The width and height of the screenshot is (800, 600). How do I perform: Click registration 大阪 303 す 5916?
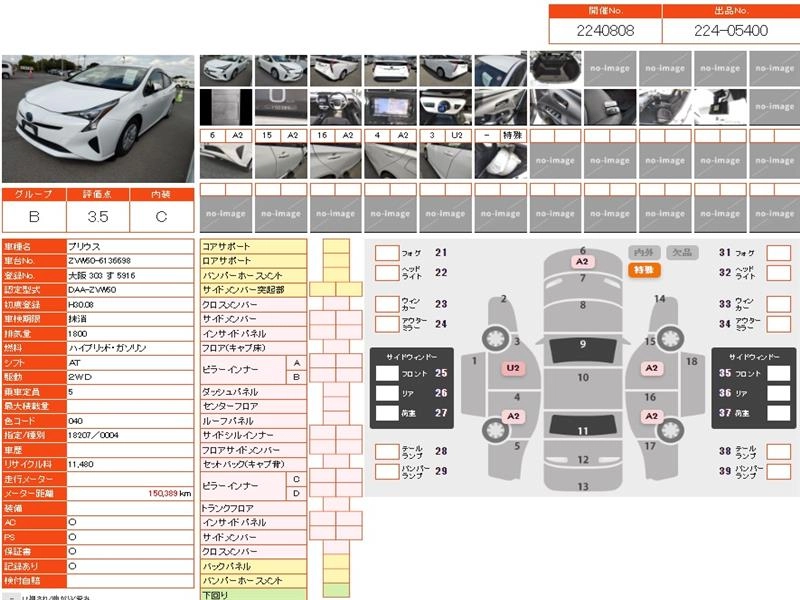pos(102,275)
